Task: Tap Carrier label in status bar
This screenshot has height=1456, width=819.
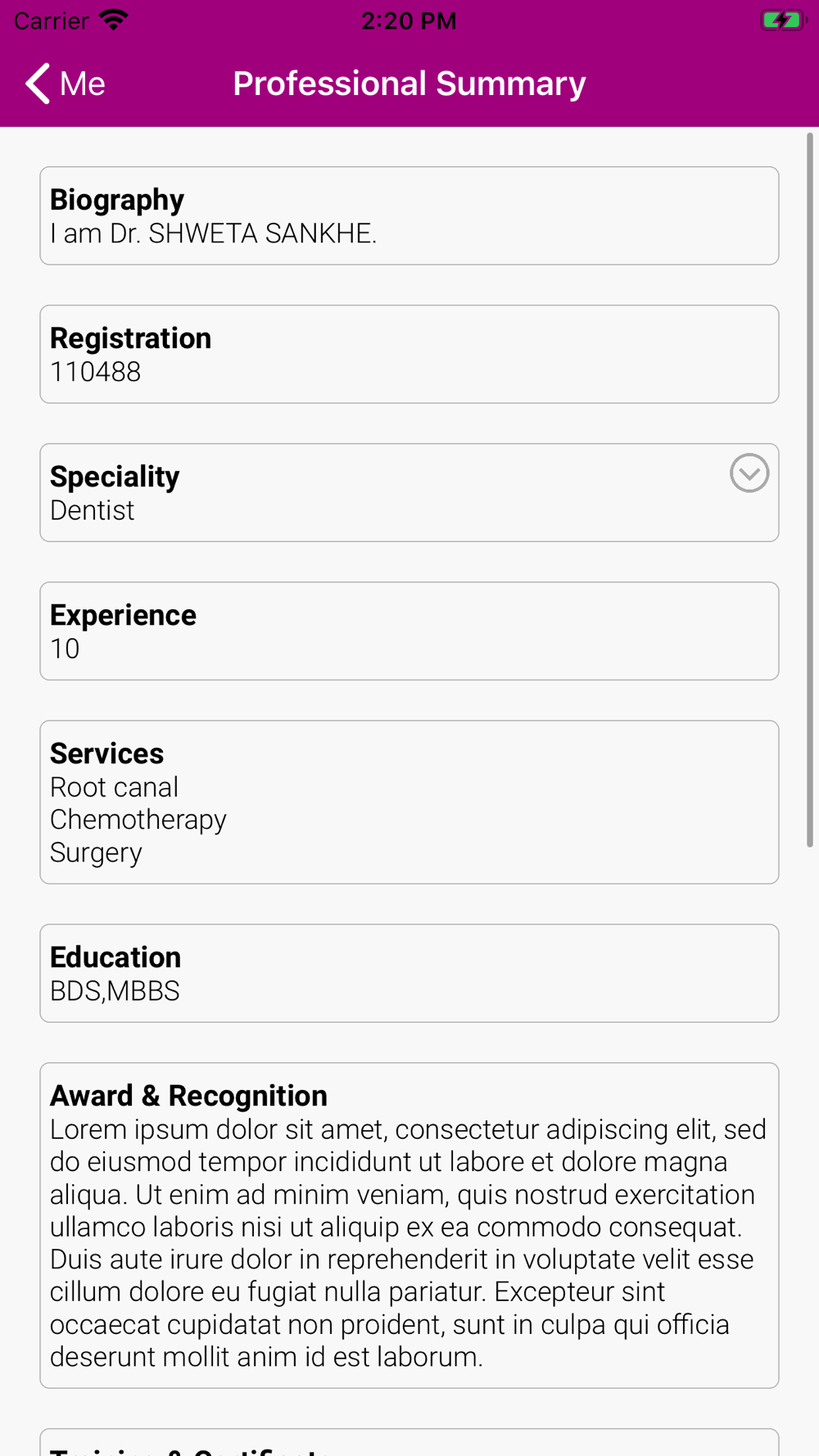Action: (52, 20)
